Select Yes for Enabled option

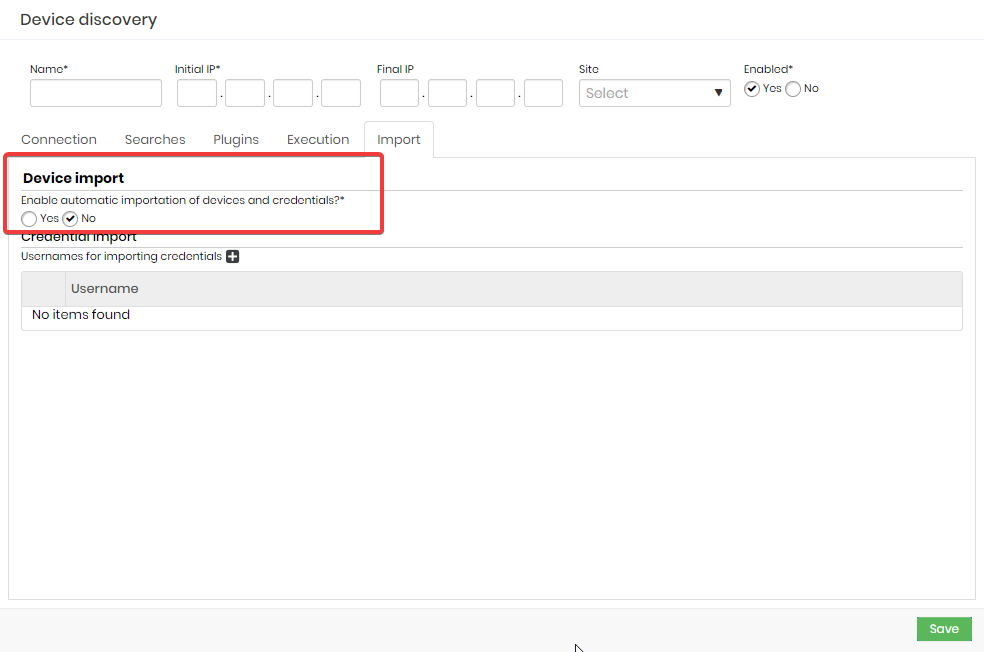click(x=752, y=89)
